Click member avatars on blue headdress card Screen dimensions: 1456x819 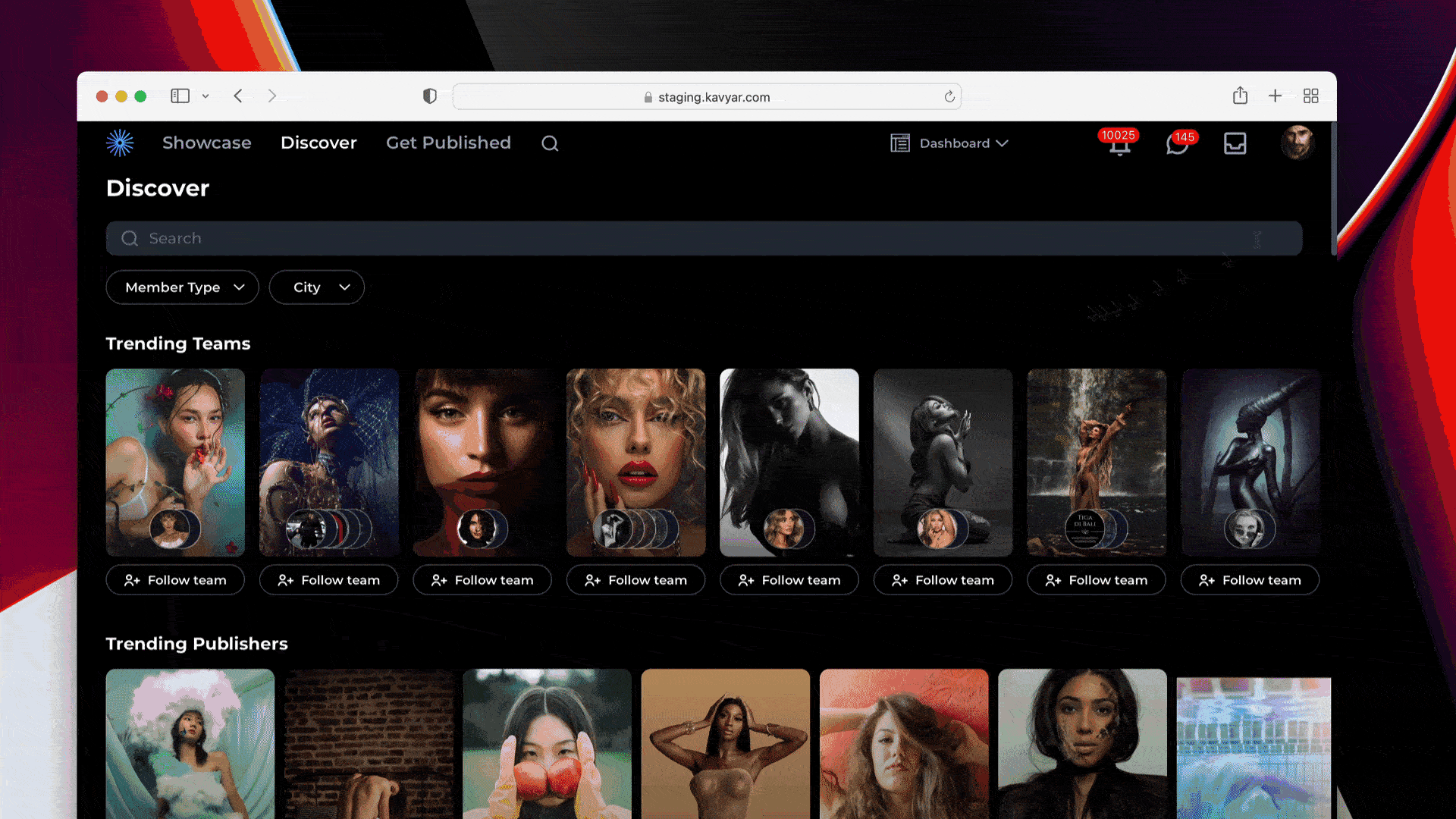tap(329, 529)
